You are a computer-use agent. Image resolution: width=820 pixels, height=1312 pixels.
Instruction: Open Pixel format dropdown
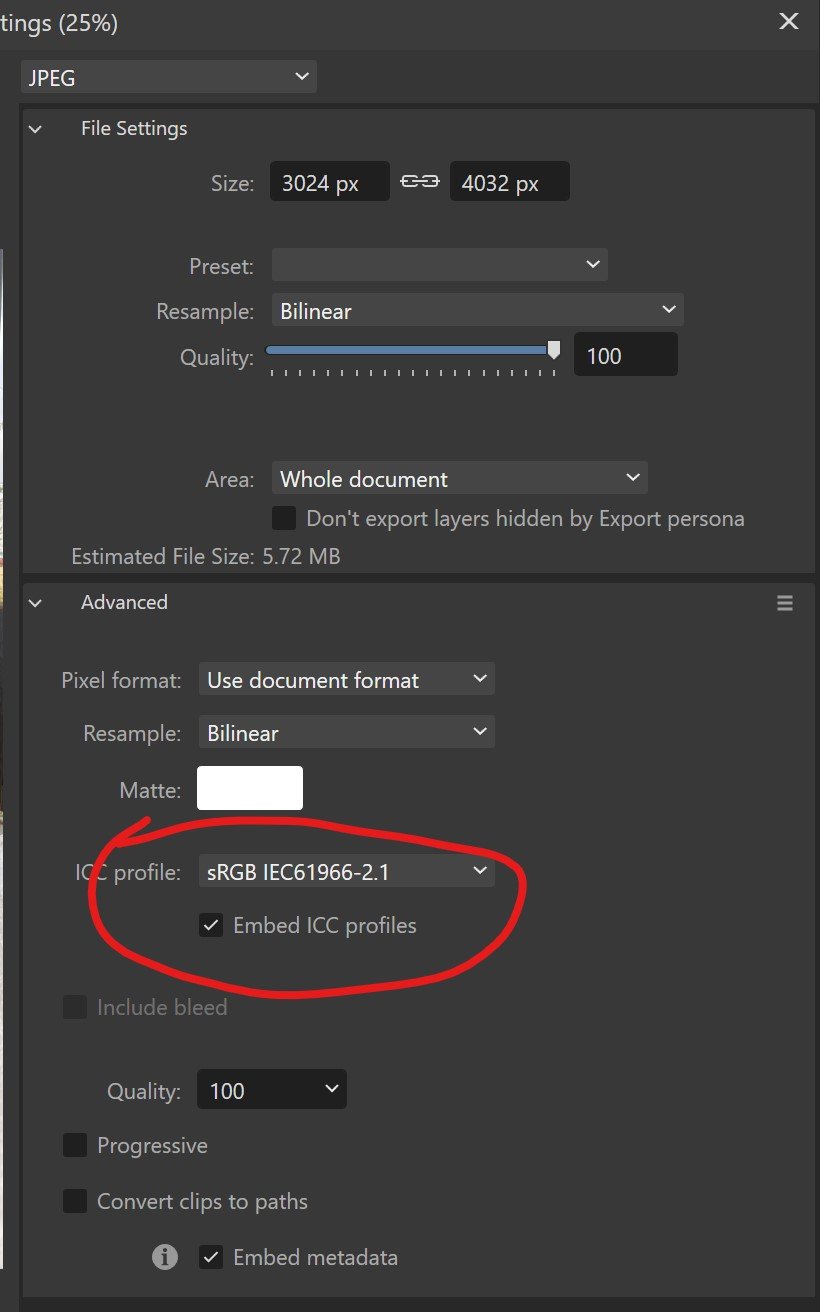(x=346, y=680)
